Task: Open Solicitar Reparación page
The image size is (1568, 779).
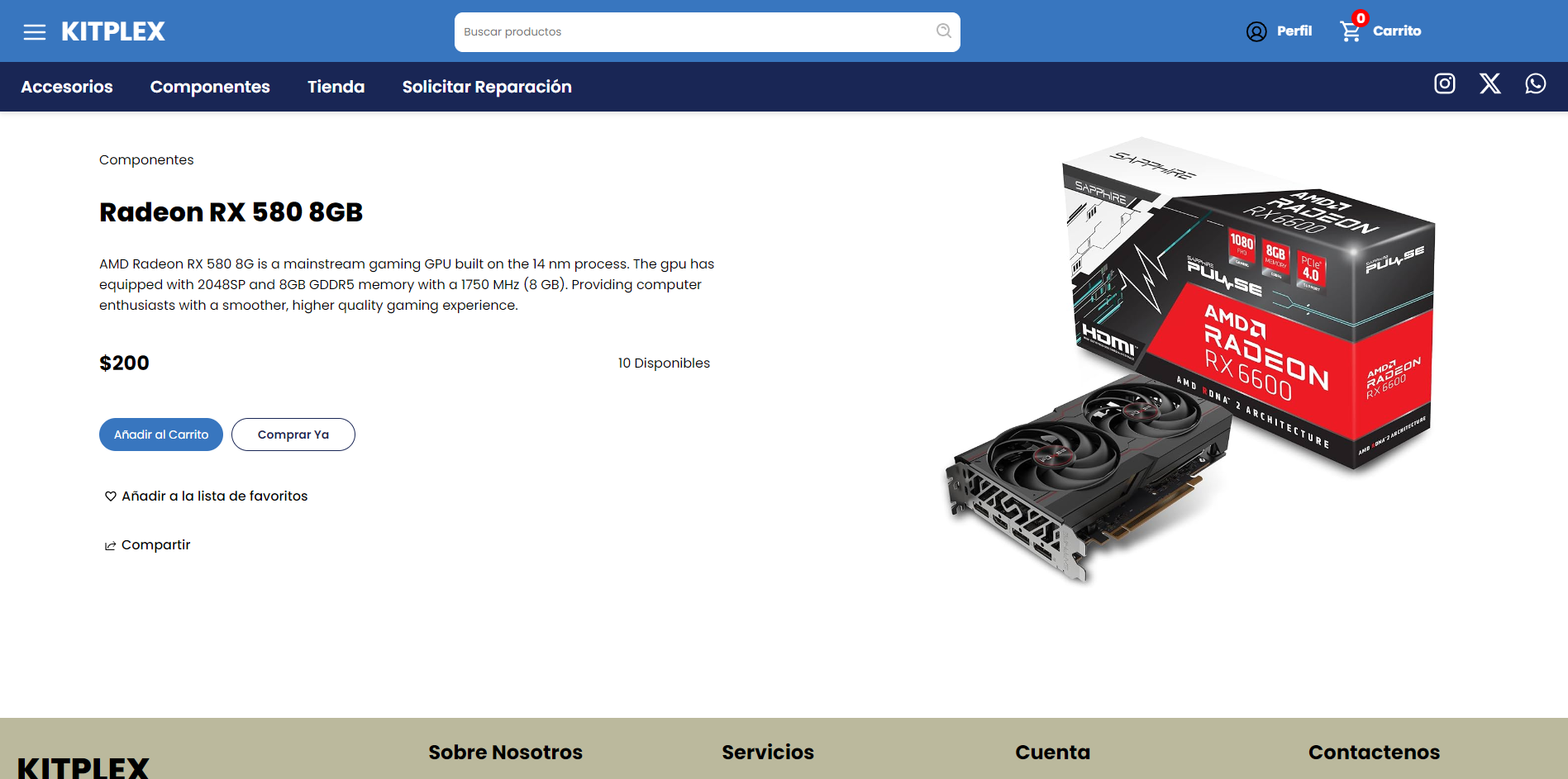Action: 487,87
